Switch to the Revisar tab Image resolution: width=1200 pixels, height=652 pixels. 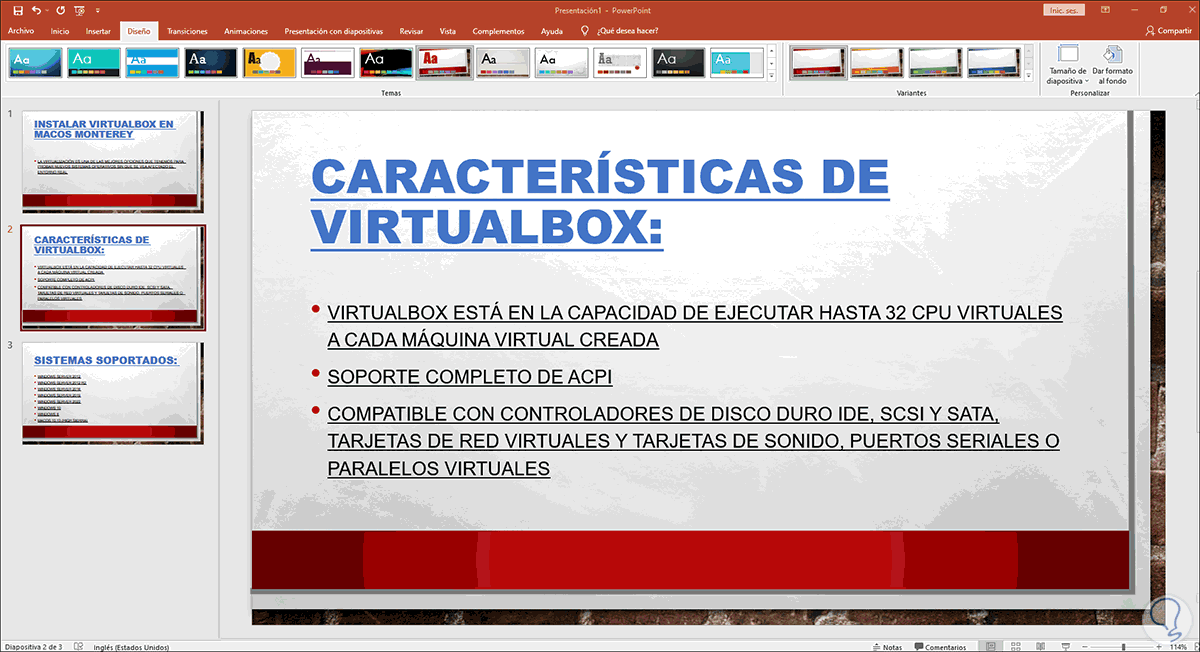(x=411, y=31)
